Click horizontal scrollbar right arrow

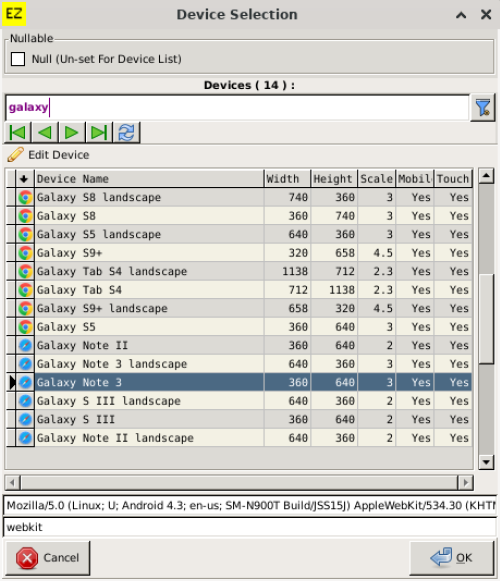click(x=466, y=482)
